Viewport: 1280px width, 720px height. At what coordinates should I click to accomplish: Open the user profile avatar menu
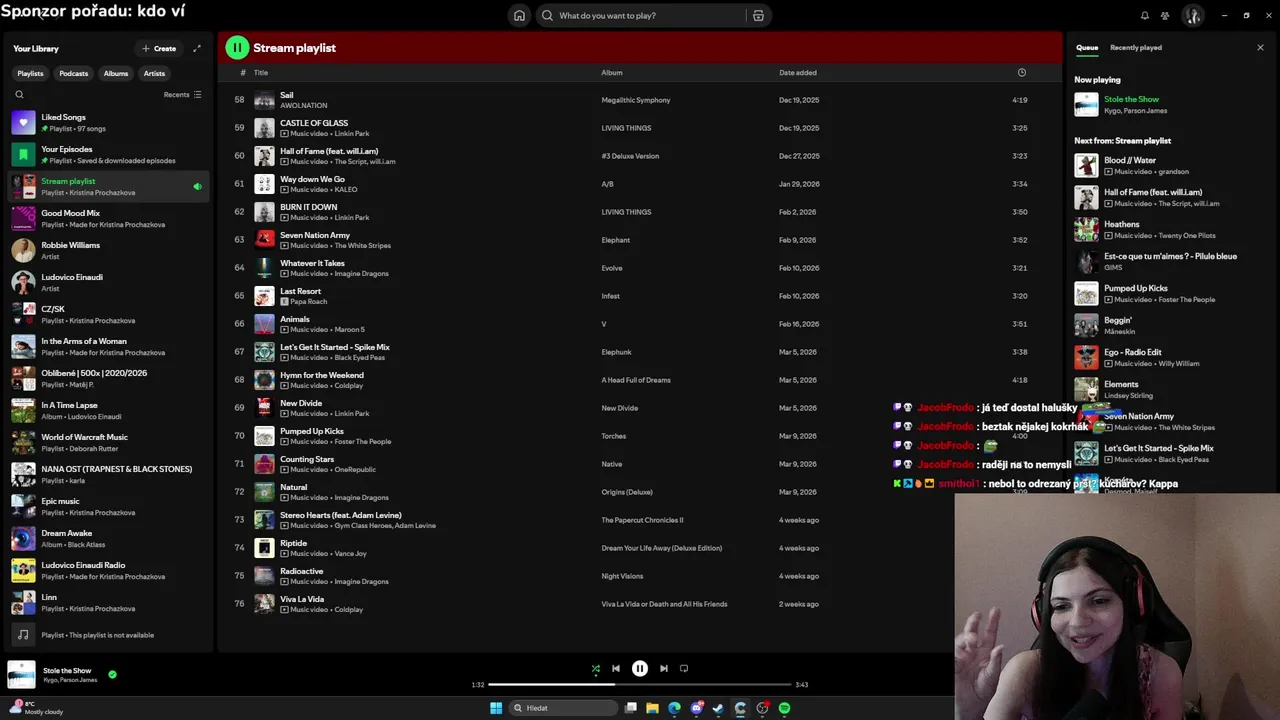pyautogui.click(x=1192, y=15)
